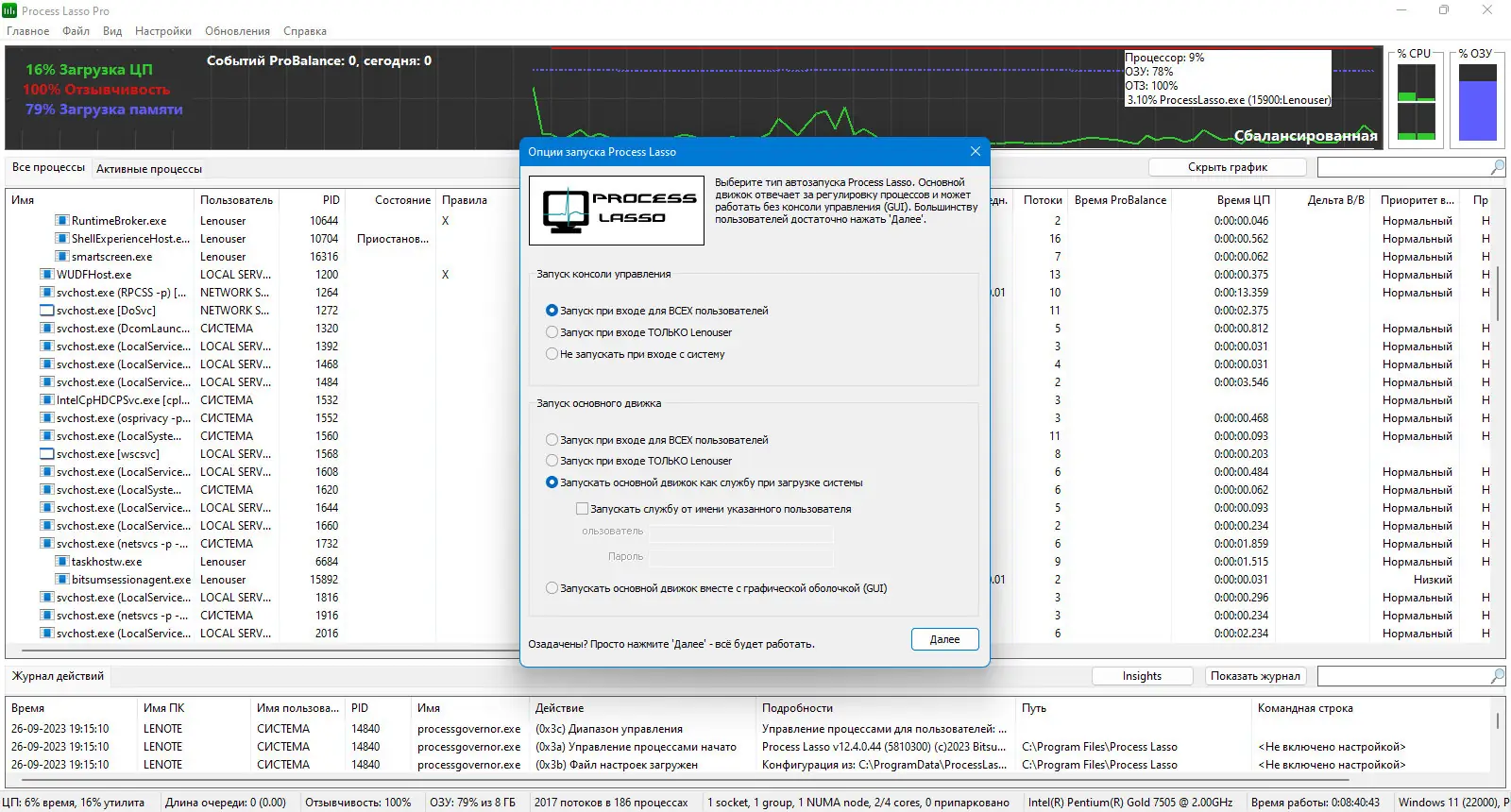Click the magnifier icon in the log search box
The width and height of the screenshot is (1511, 812).
pyautogui.click(x=1497, y=676)
